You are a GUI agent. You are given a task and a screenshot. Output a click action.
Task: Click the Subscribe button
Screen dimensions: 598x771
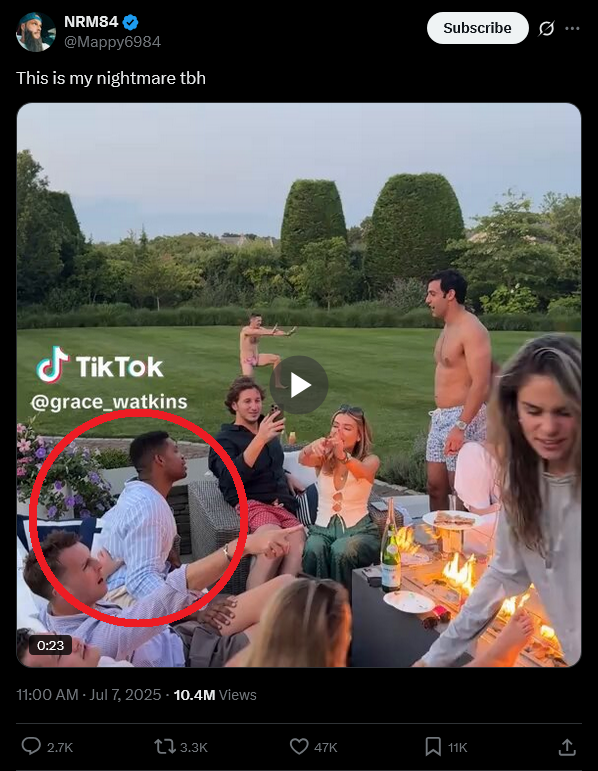point(478,28)
